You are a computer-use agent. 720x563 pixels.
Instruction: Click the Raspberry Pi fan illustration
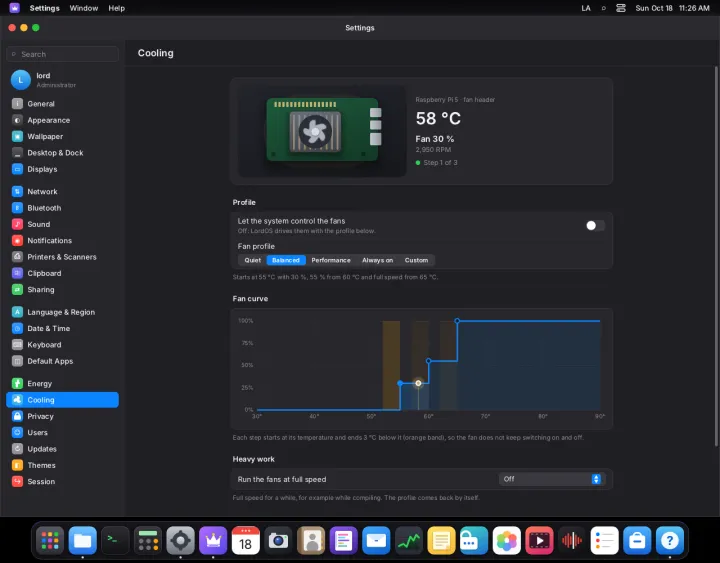(323, 131)
